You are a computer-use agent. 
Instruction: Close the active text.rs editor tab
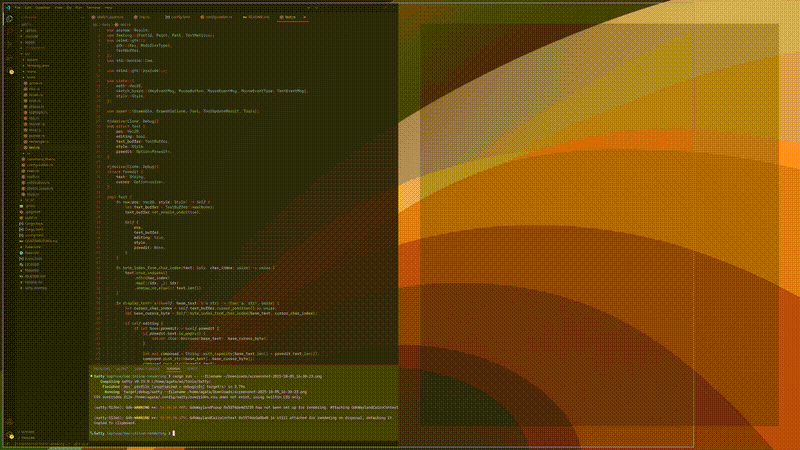click(x=305, y=17)
